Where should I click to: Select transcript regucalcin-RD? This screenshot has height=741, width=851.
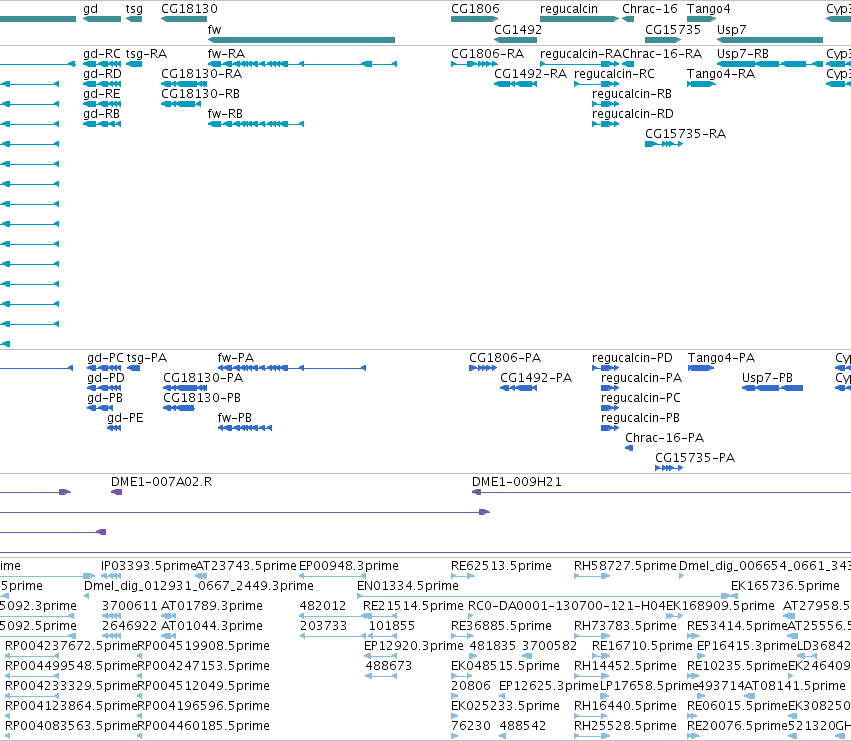[606, 124]
